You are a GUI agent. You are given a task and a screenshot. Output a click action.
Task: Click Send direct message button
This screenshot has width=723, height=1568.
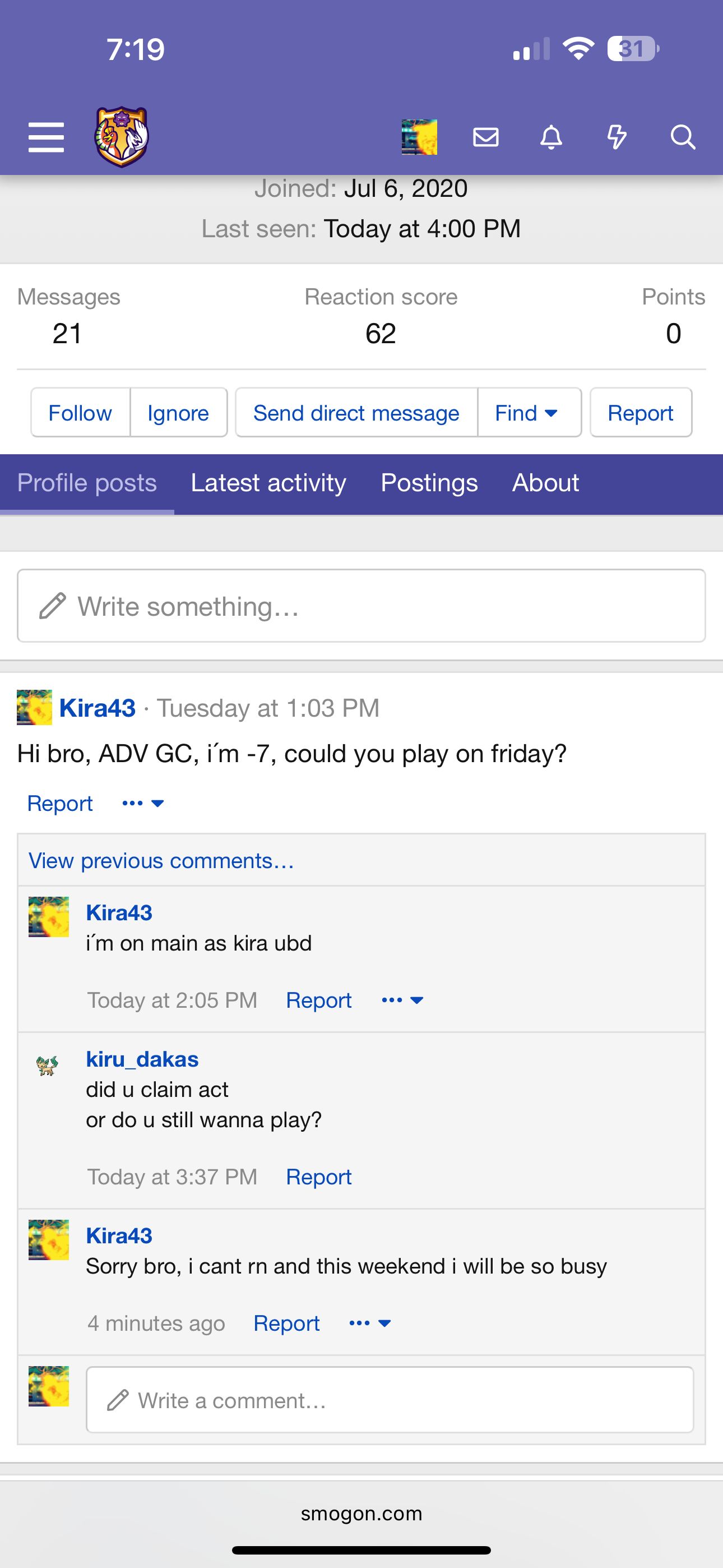(x=356, y=413)
